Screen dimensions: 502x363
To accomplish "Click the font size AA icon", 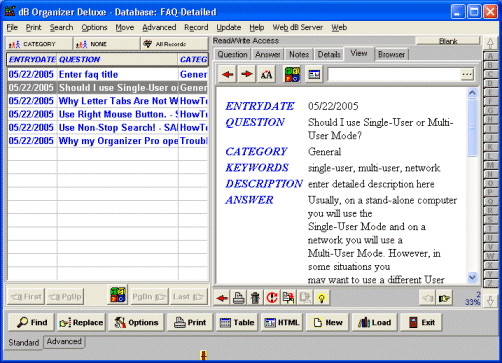I will click(266, 74).
